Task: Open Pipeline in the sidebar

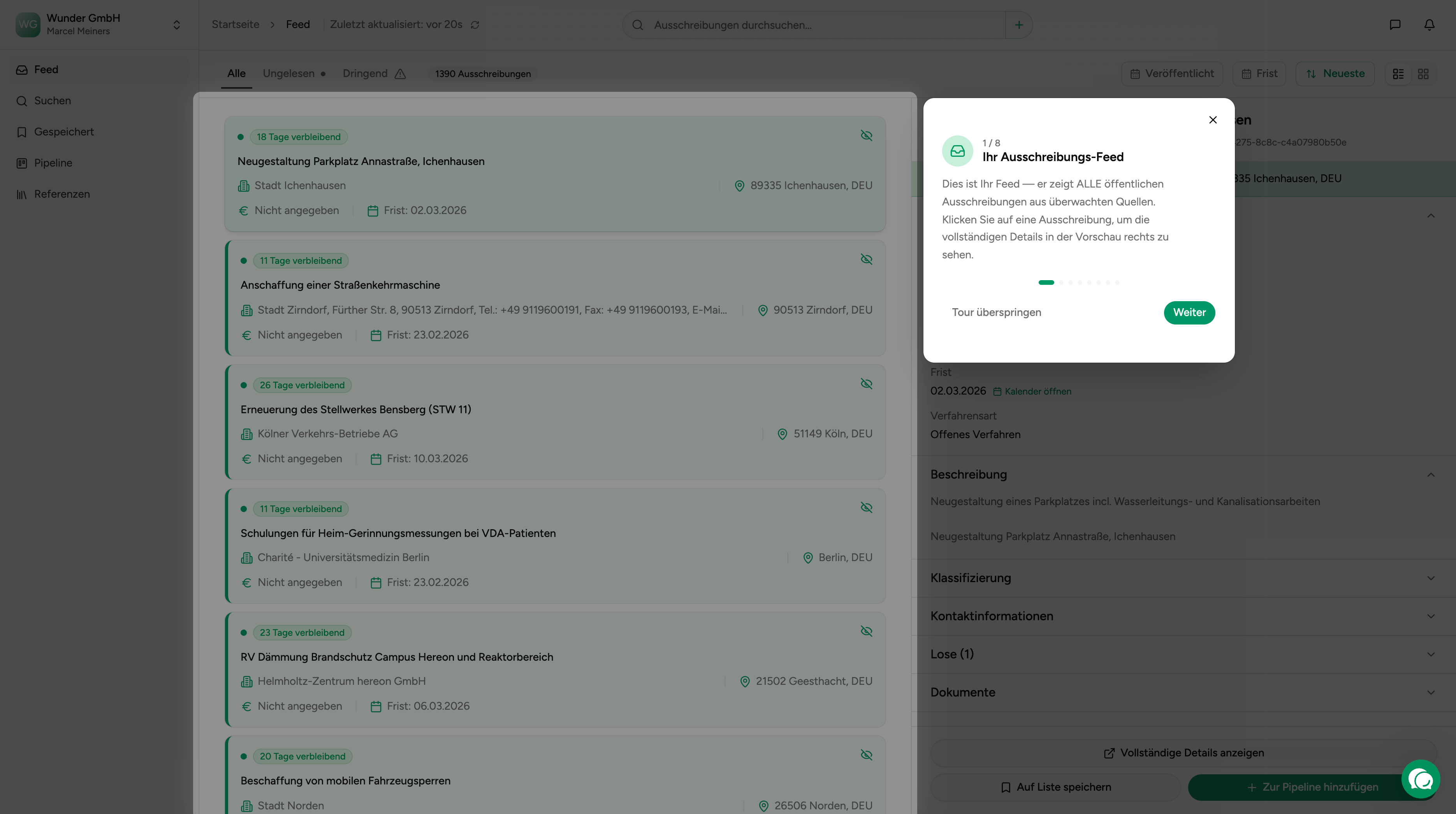Action: (x=53, y=163)
